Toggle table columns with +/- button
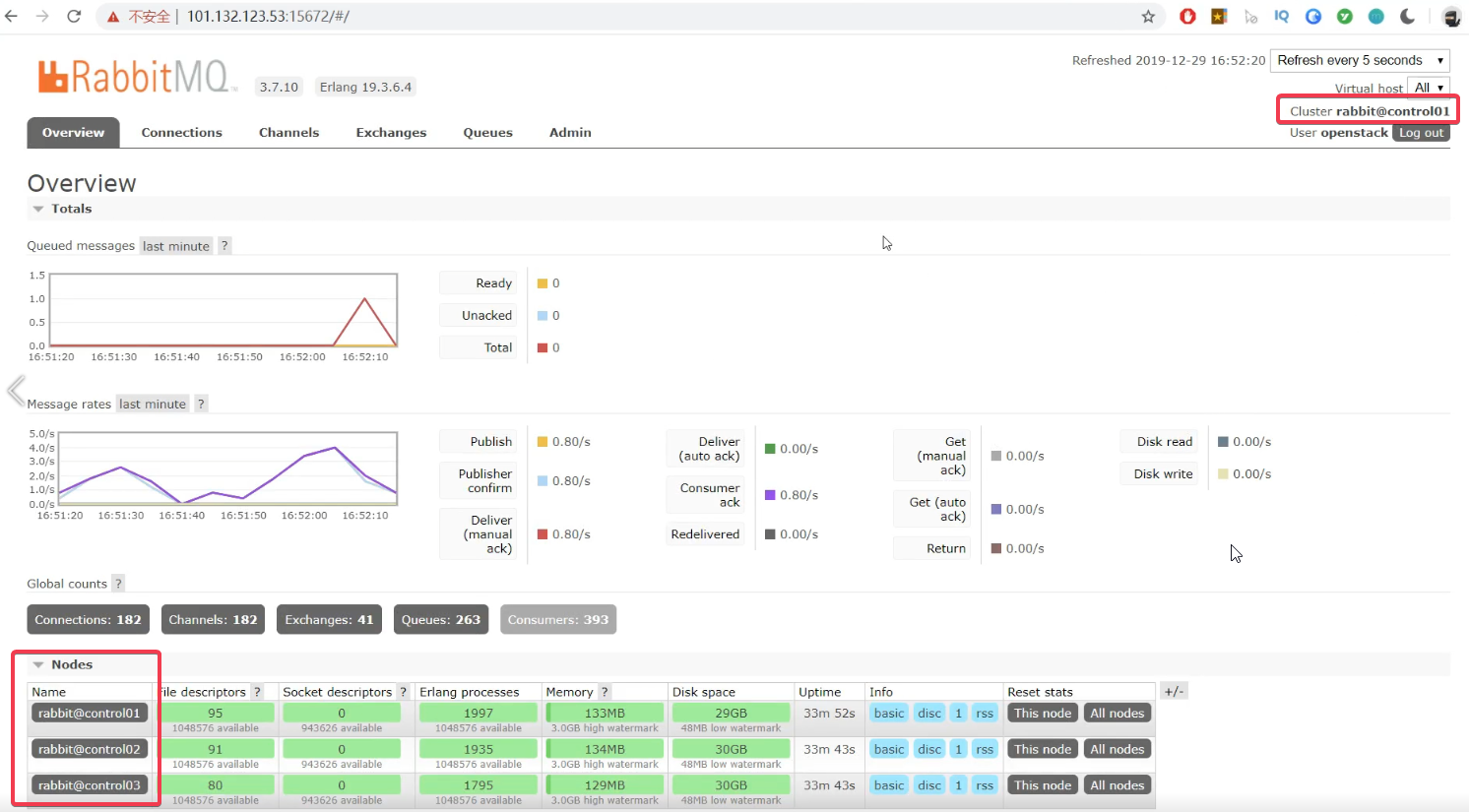The height and width of the screenshot is (812, 1469). (x=1174, y=691)
